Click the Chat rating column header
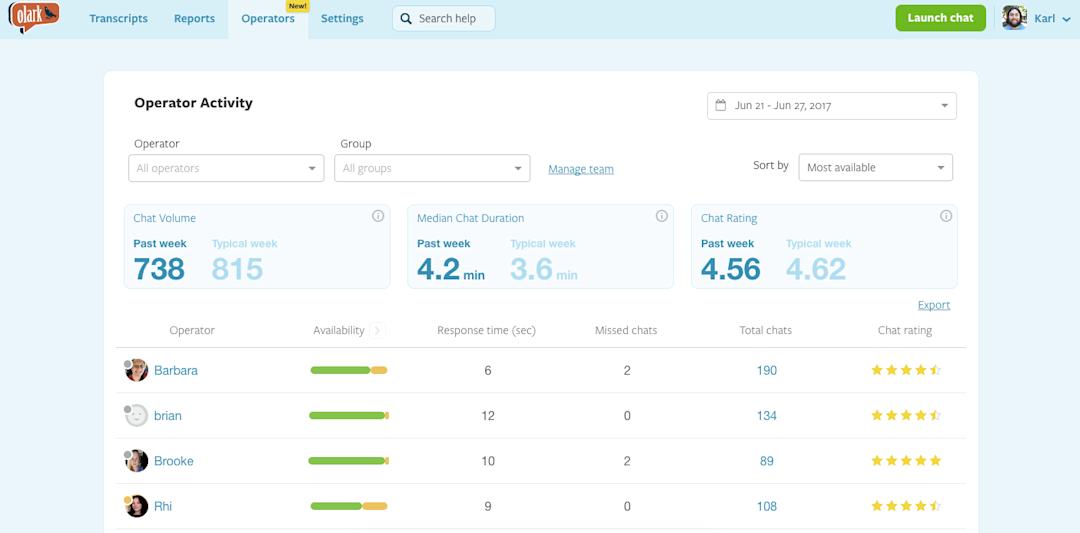1080x533 pixels. click(x=905, y=331)
